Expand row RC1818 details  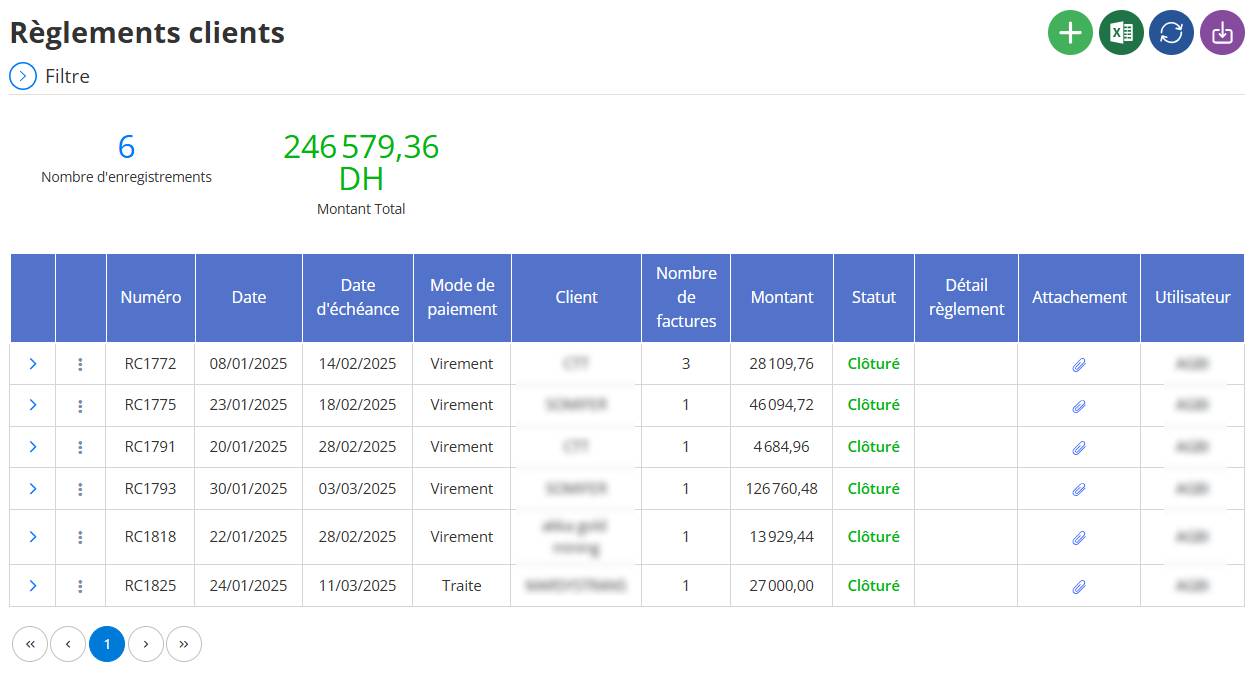[x=33, y=537]
